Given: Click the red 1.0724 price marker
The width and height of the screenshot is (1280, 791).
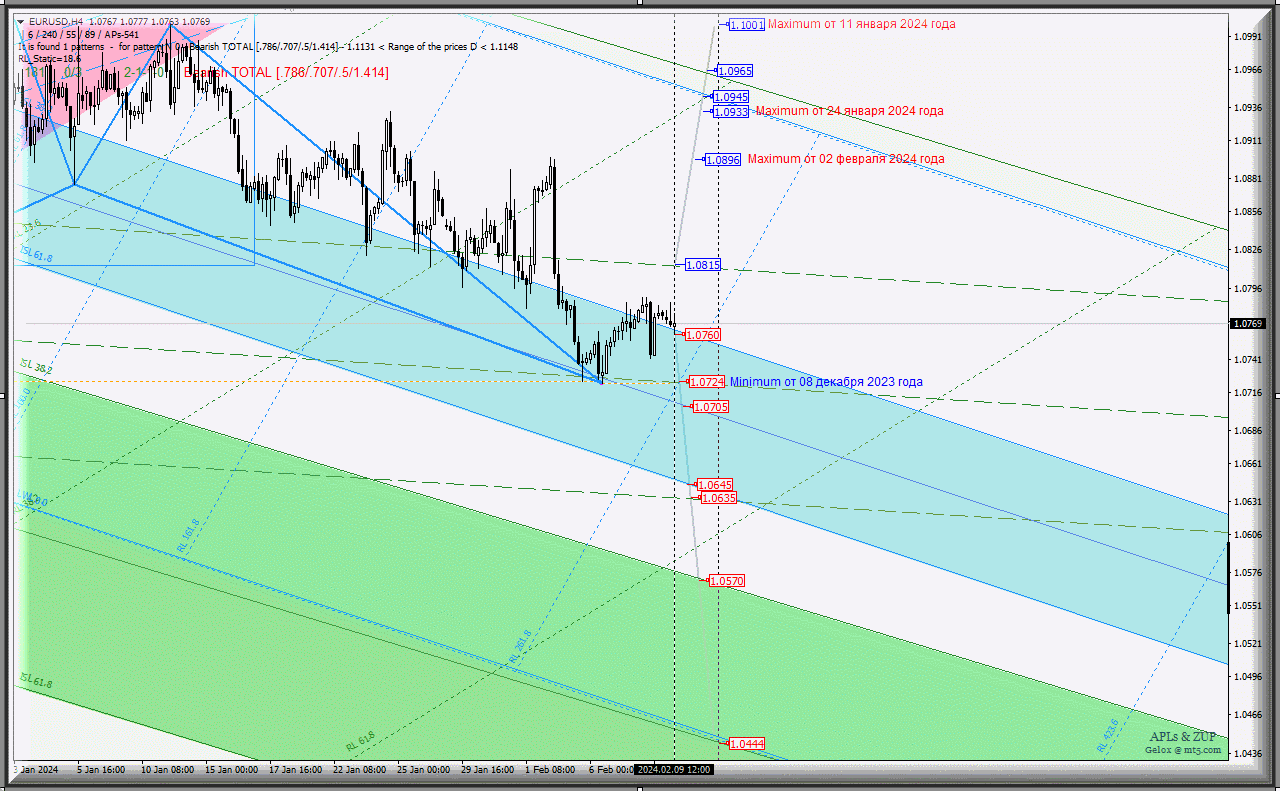Looking at the screenshot, I should pyautogui.click(x=706, y=382).
